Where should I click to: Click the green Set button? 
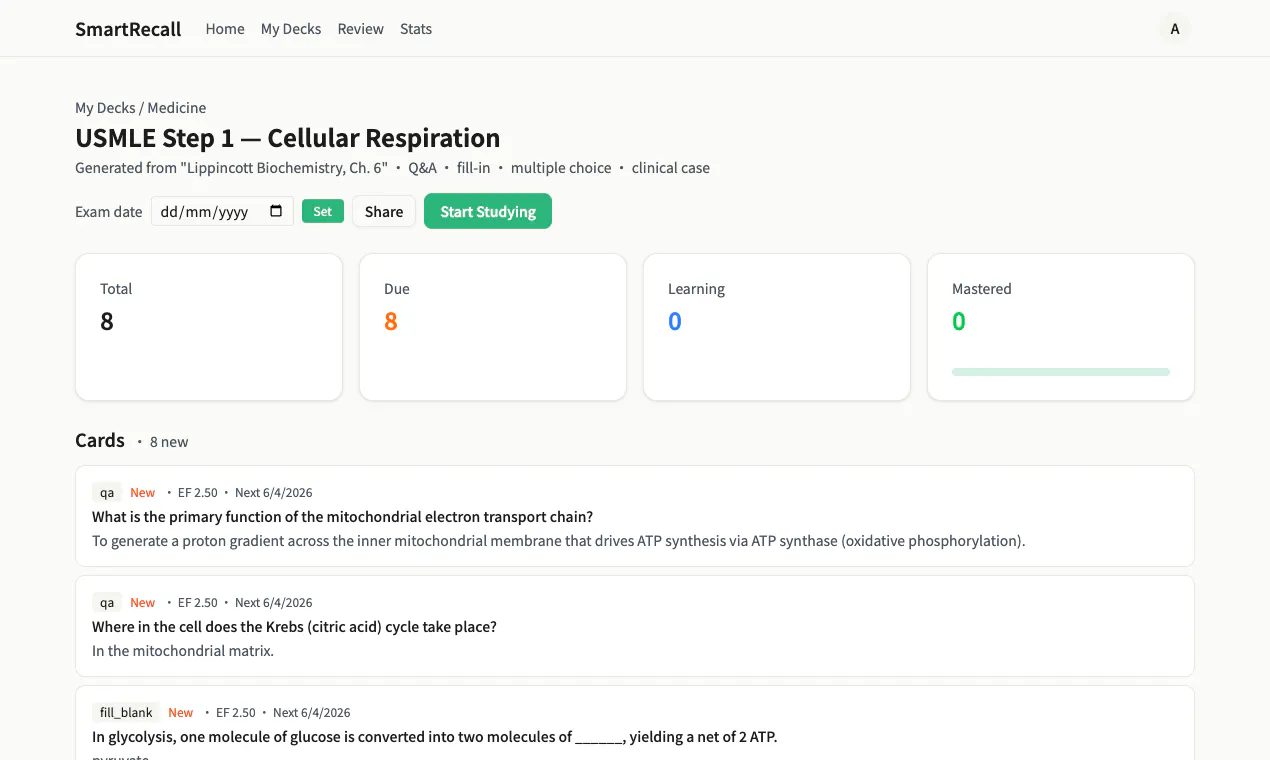coord(323,211)
